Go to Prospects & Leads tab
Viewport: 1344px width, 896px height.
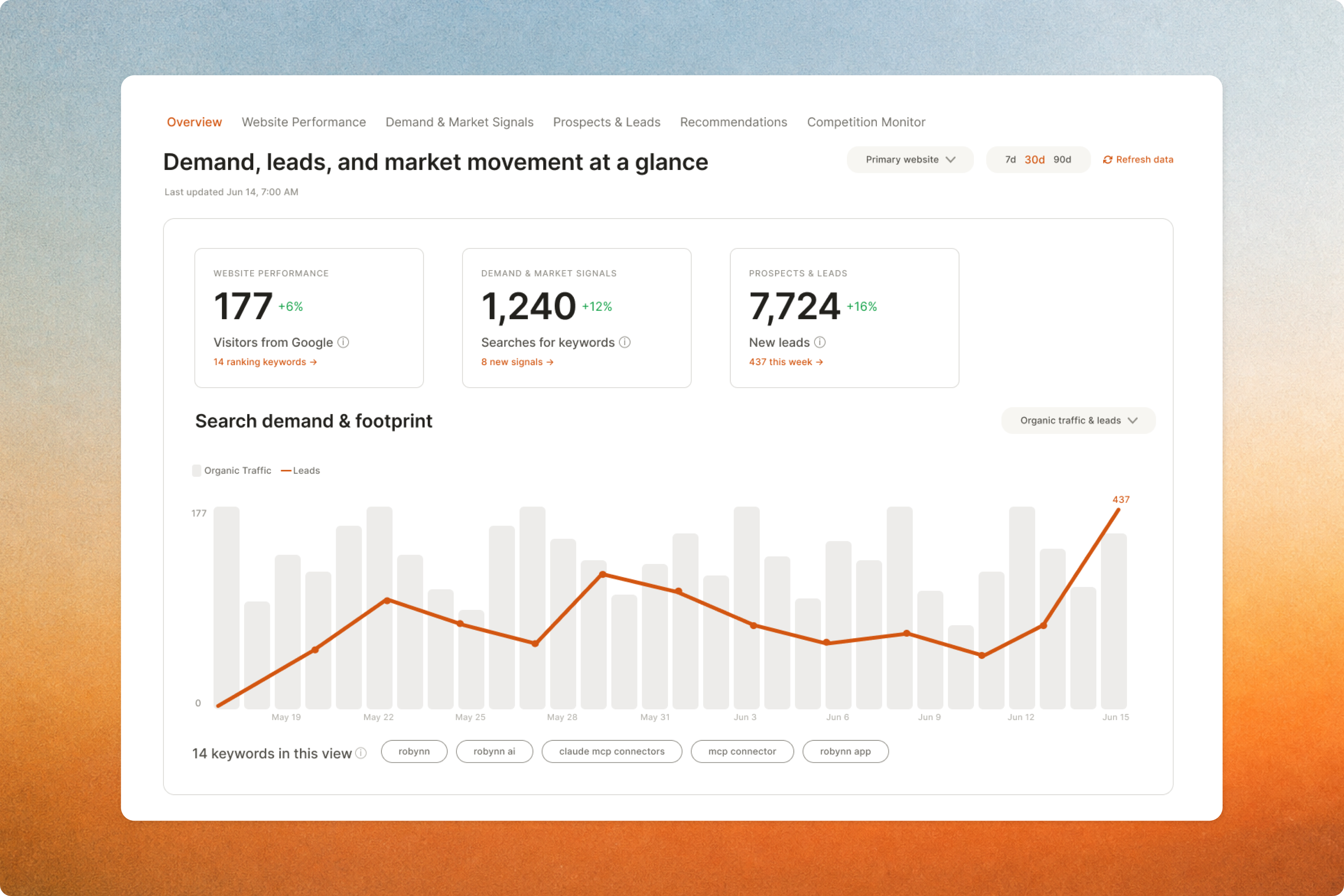pos(606,122)
